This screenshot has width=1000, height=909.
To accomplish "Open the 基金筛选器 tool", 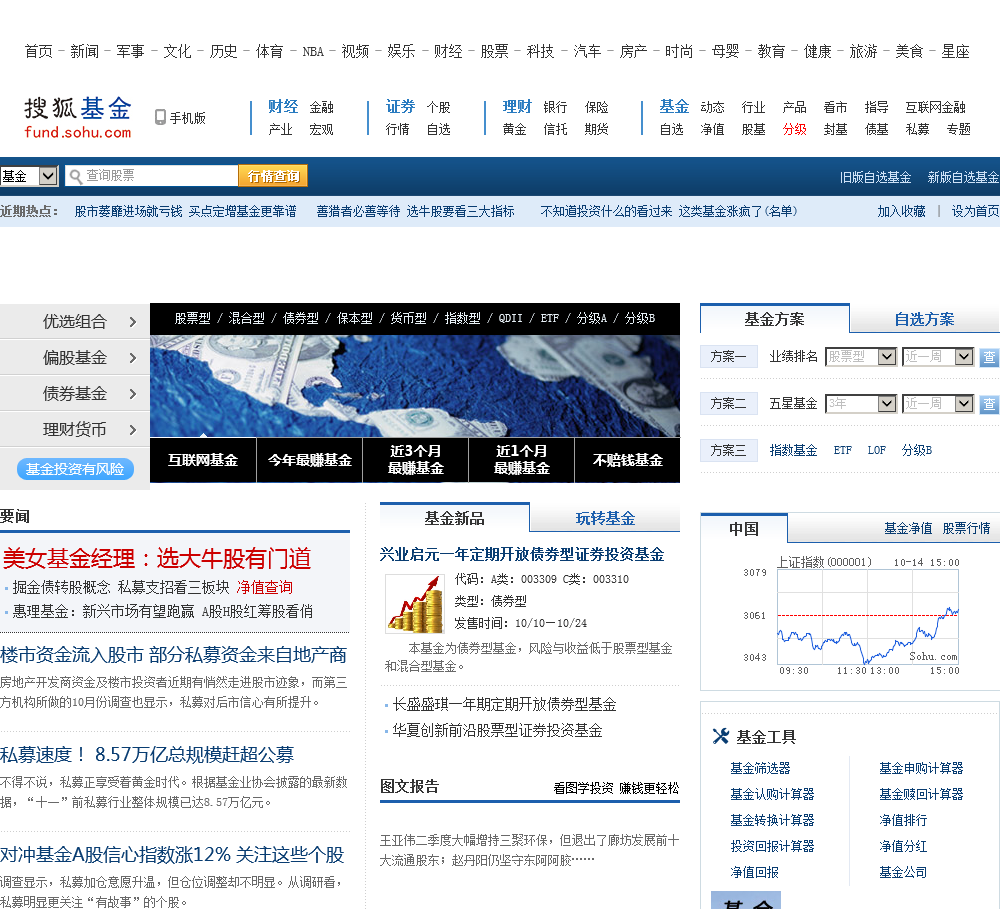I will pos(760,768).
